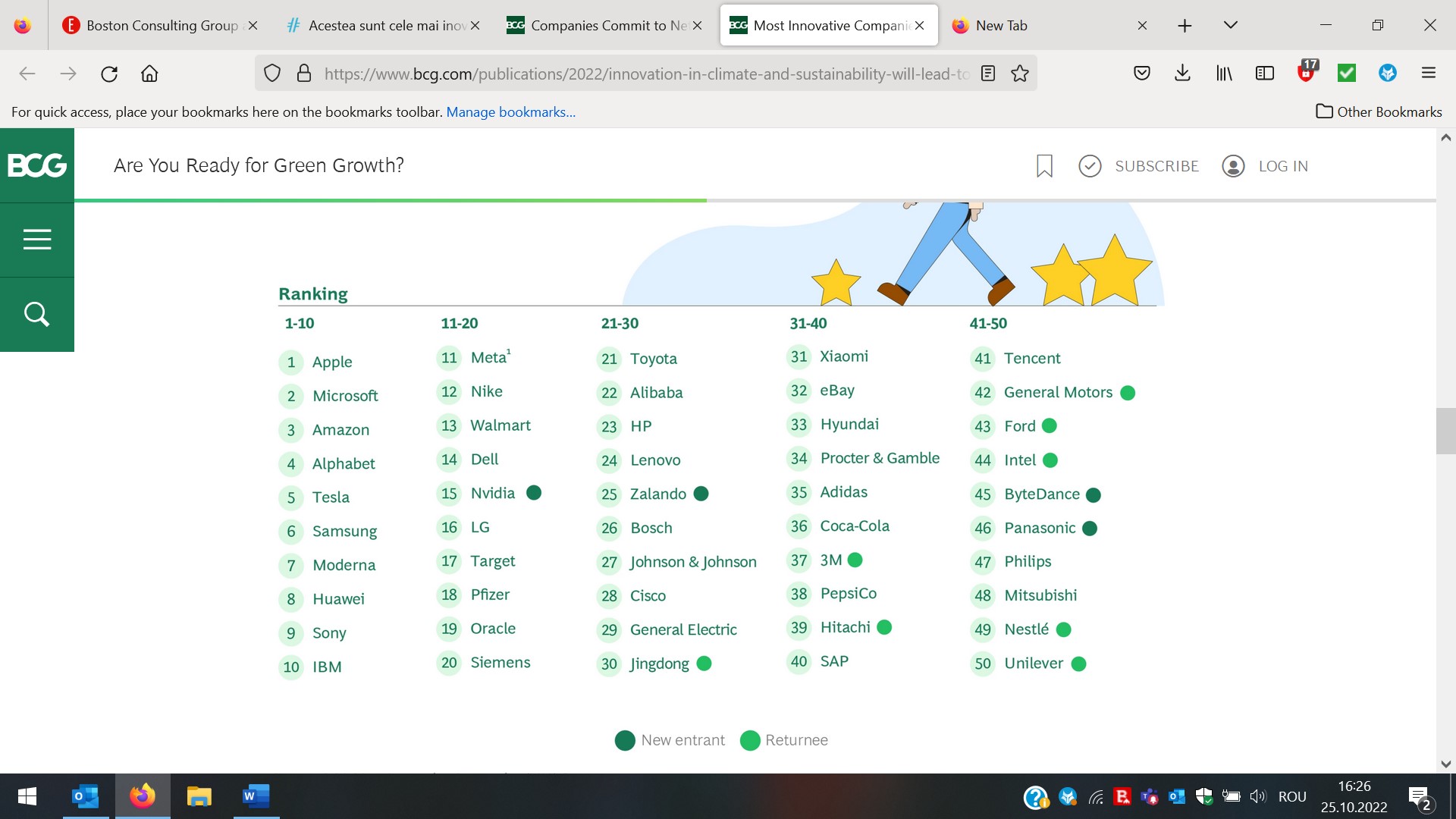Open the Downloads panel

point(1182,74)
